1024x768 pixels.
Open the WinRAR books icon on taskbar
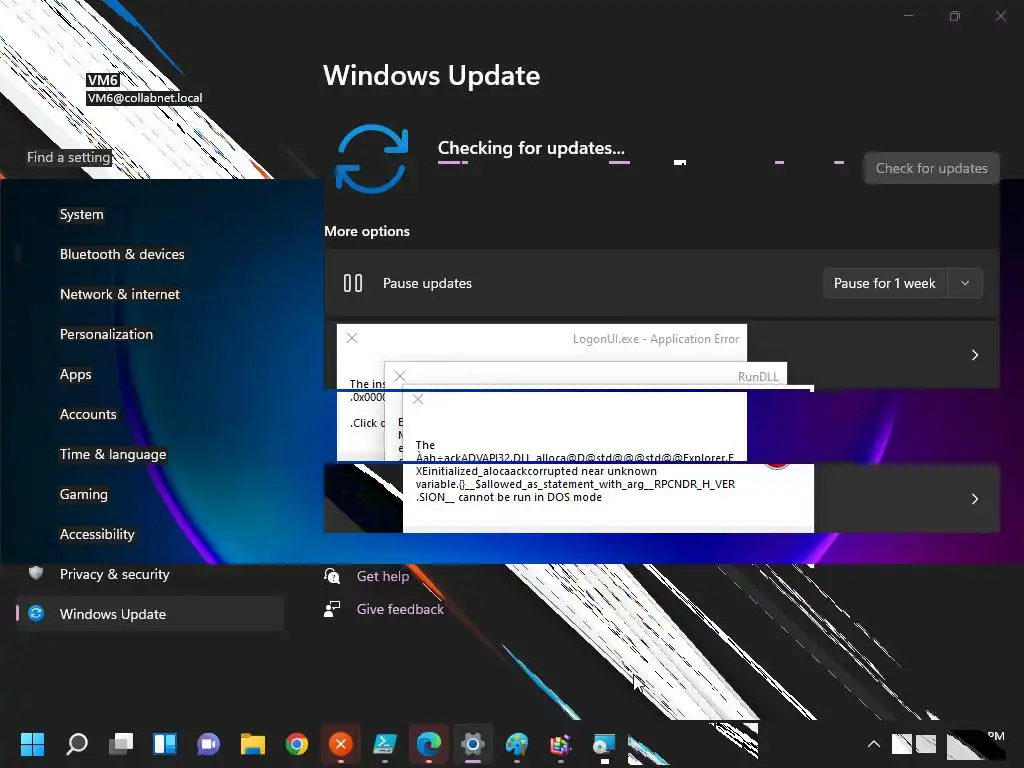click(x=560, y=743)
